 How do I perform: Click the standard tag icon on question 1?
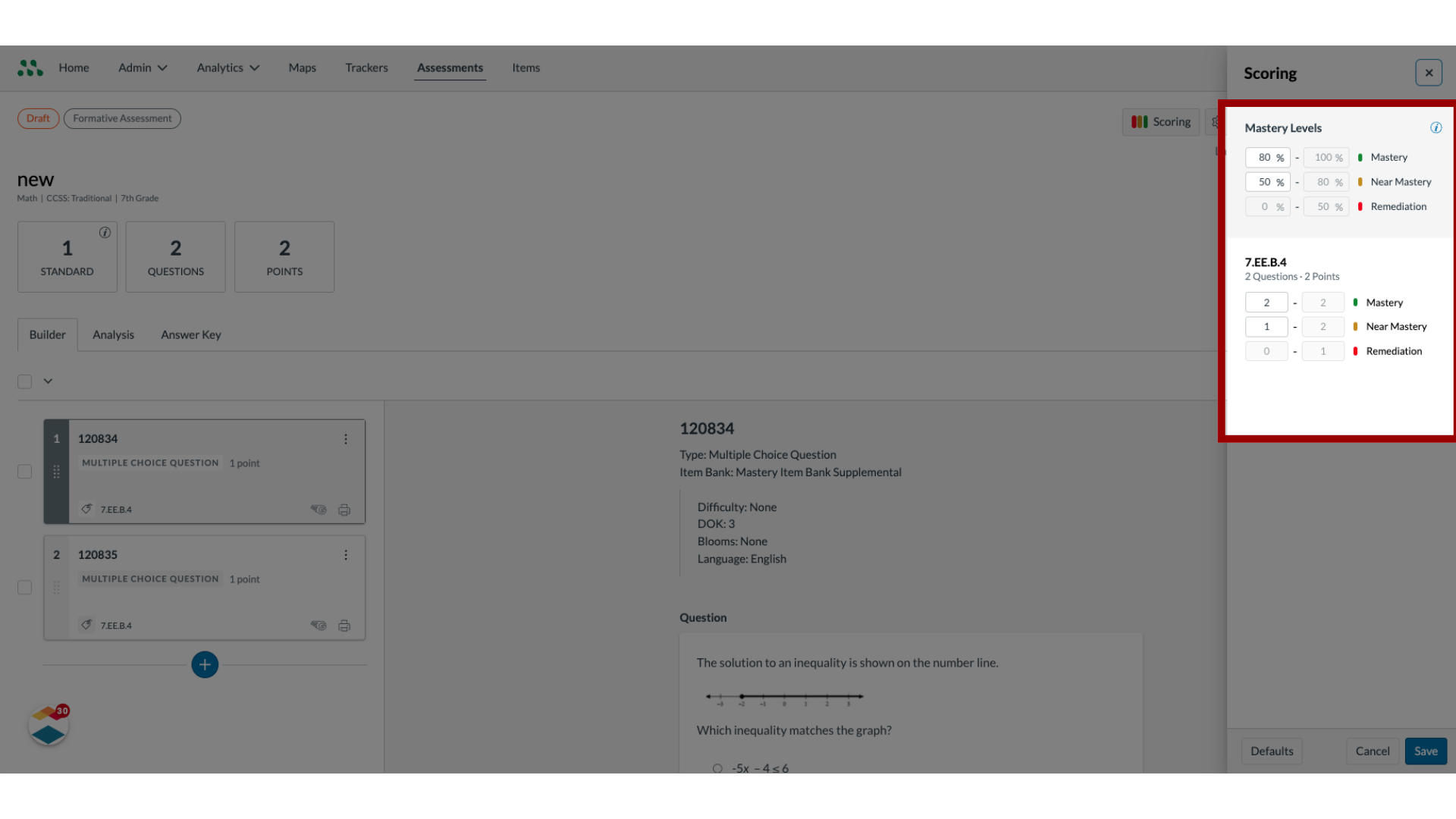87,508
